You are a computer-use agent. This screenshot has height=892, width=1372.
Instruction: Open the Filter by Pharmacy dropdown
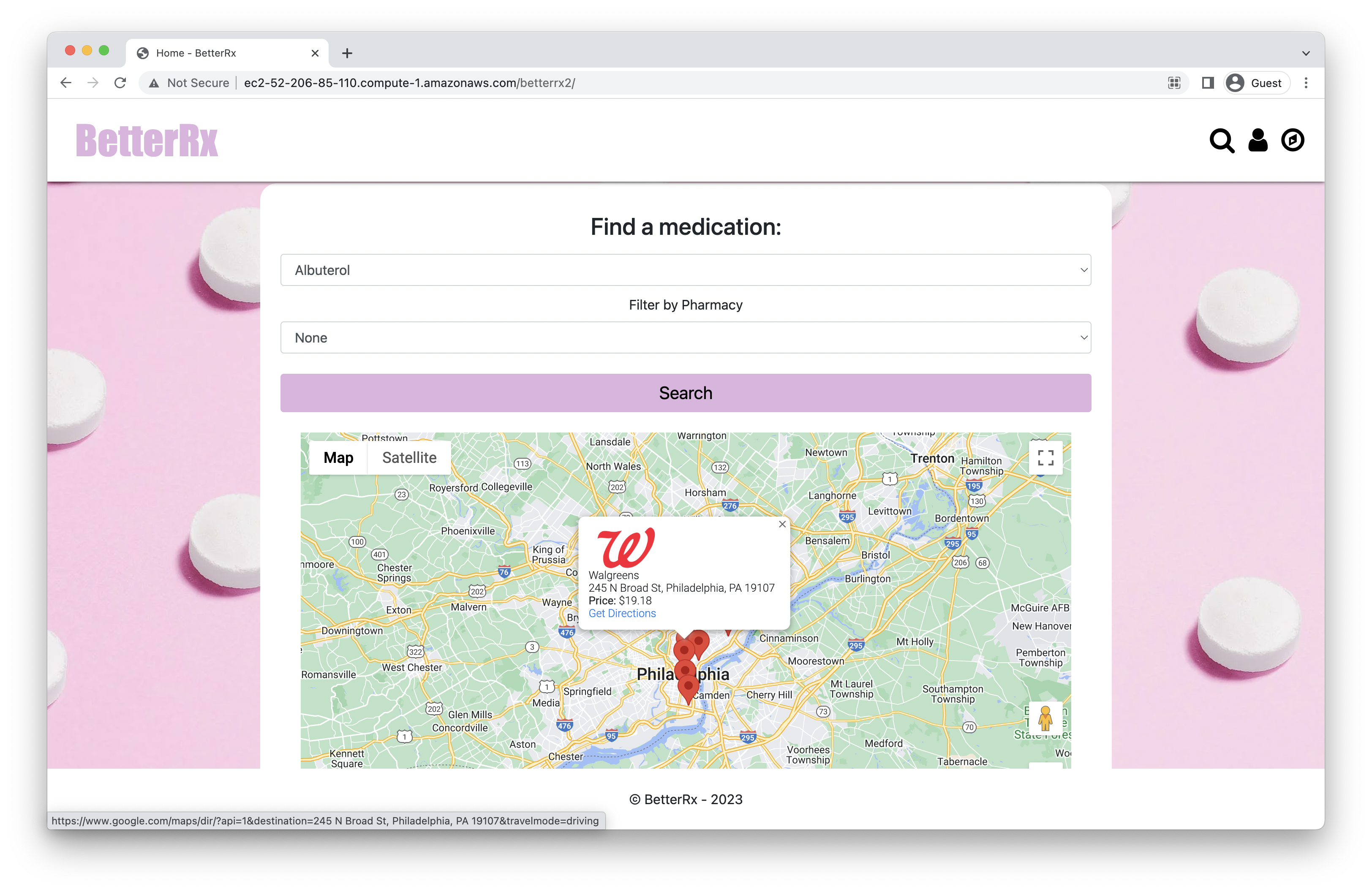click(686, 338)
